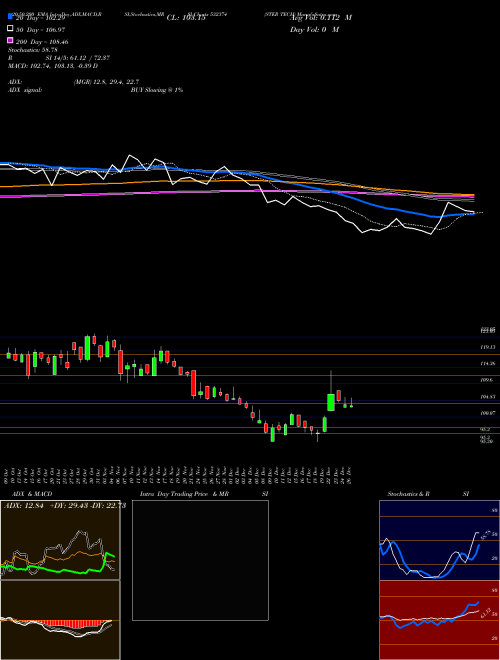Select the '200 Day = 108.46' legend text
500x660 pixels.
pyautogui.click(x=42, y=42)
